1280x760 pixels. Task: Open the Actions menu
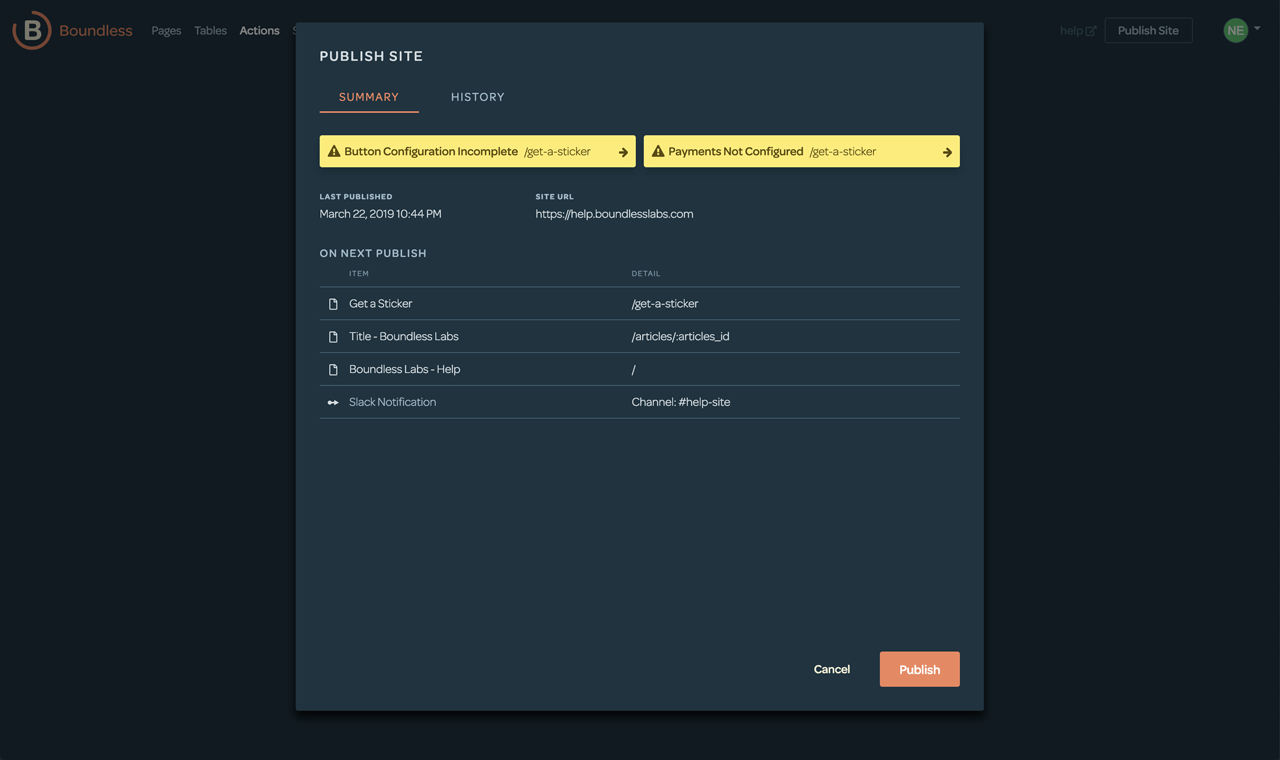pos(259,31)
